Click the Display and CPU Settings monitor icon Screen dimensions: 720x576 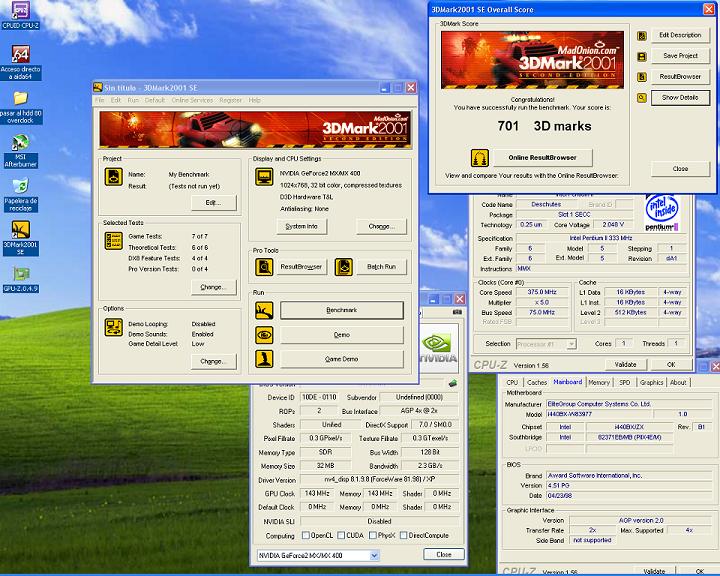[x=264, y=177]
